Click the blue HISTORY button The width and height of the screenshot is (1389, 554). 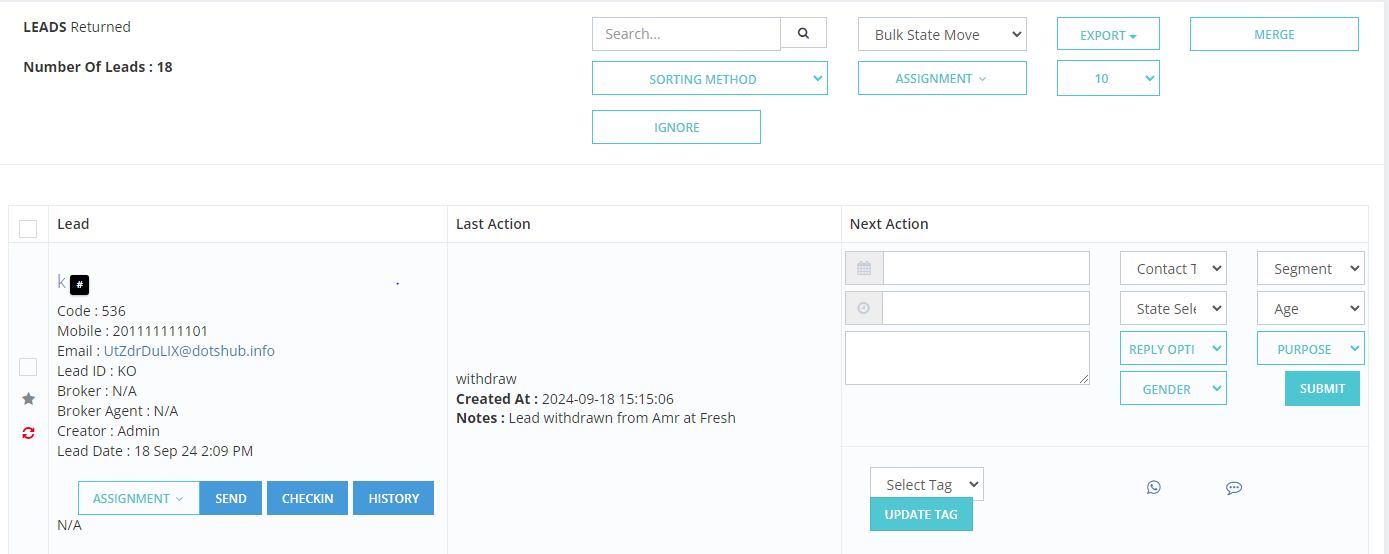393,498
